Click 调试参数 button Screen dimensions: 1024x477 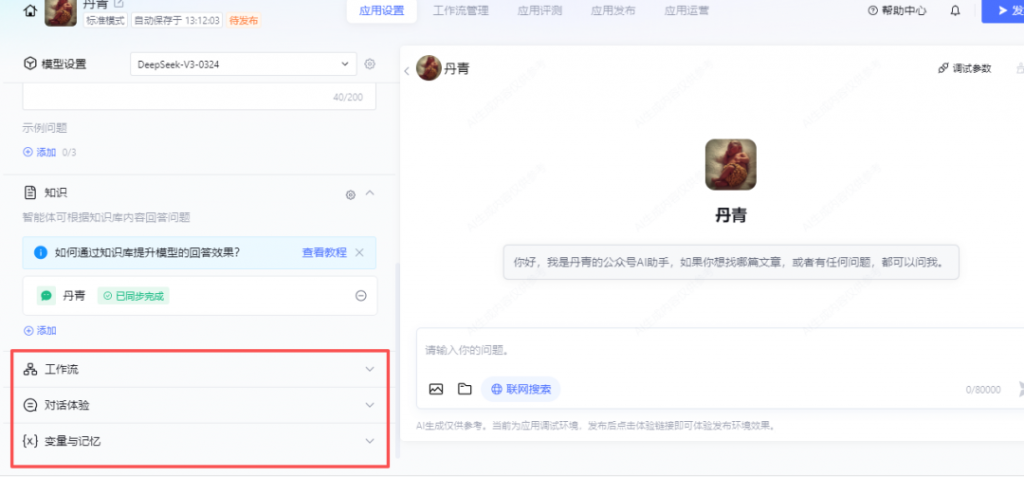click(965, 68)
